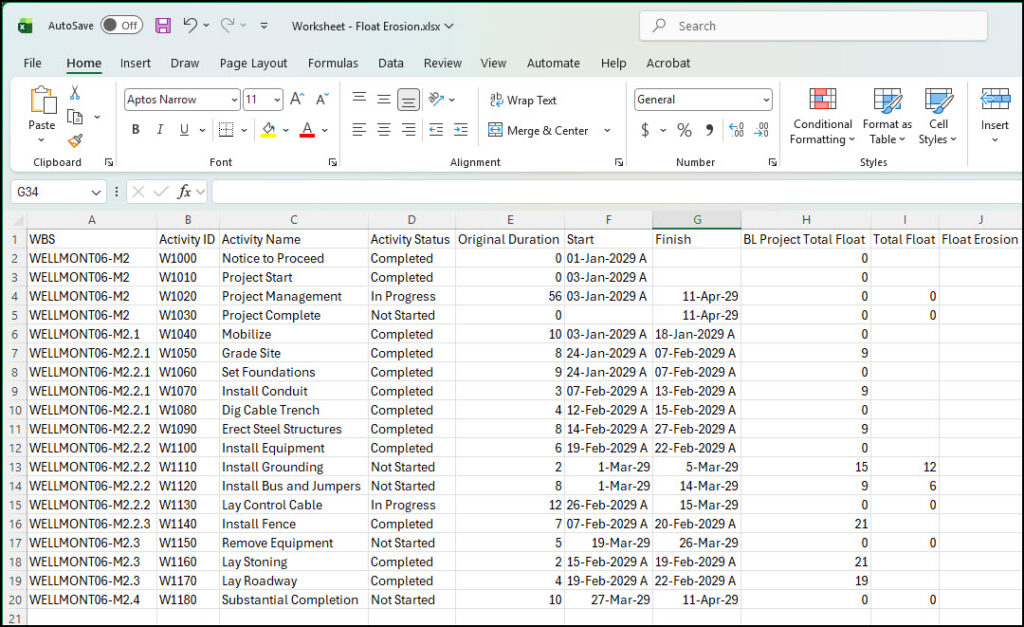Click the Insert cells button

pos(995,116)
